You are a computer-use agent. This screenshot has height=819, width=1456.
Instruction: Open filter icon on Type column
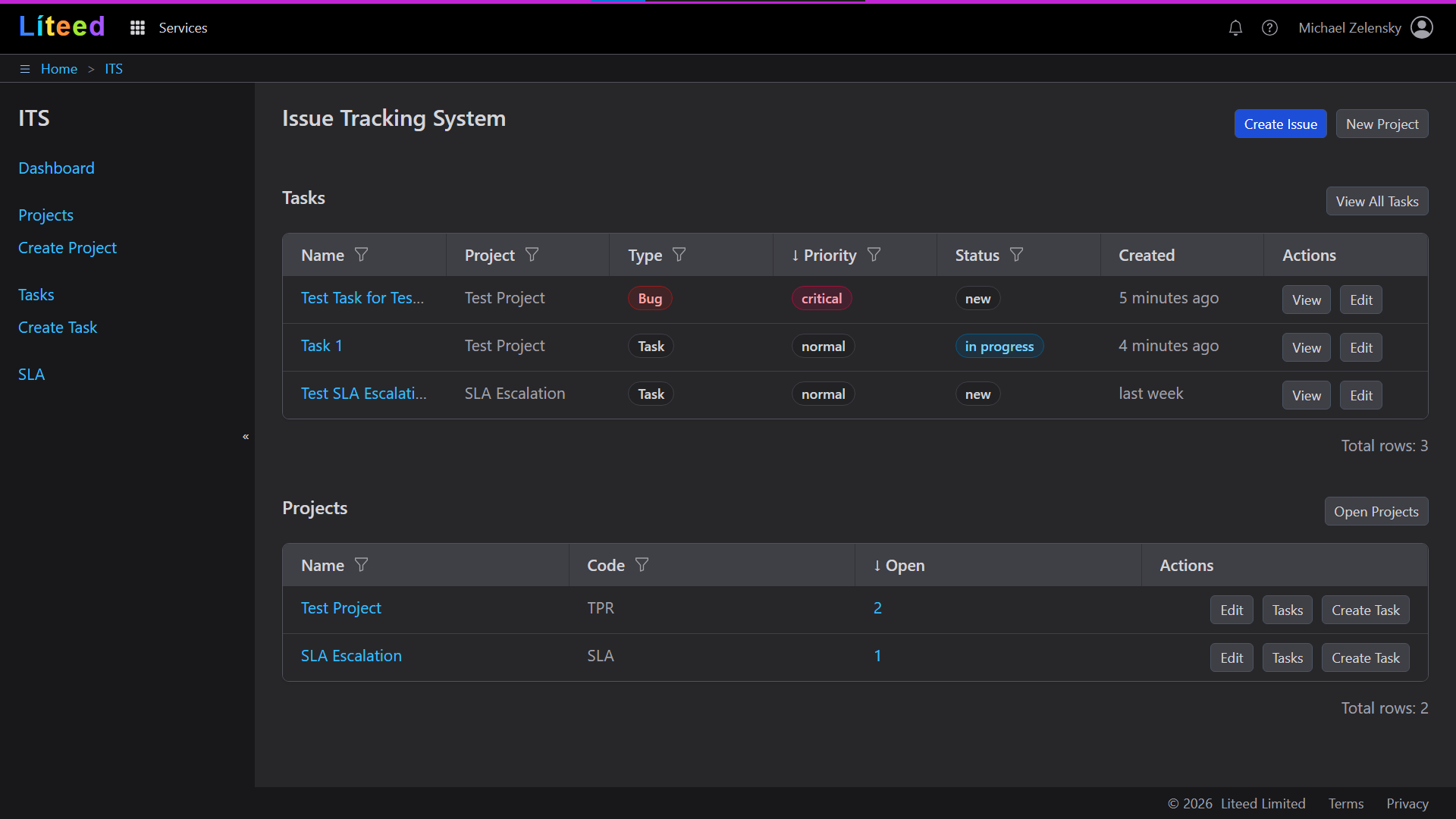pyautogui.click(x=679, y=255)
